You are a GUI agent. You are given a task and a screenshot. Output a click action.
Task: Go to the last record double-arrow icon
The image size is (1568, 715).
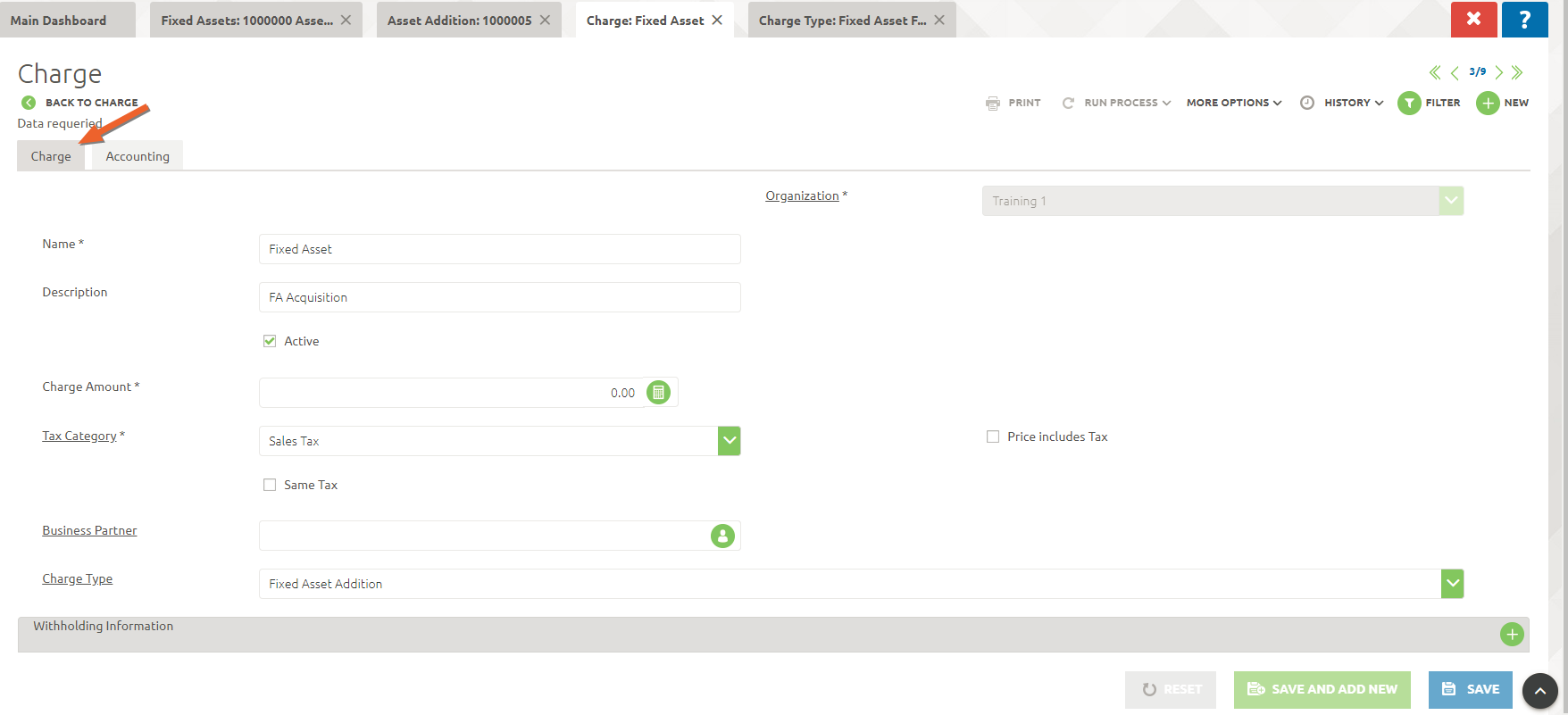[1517, 72]
